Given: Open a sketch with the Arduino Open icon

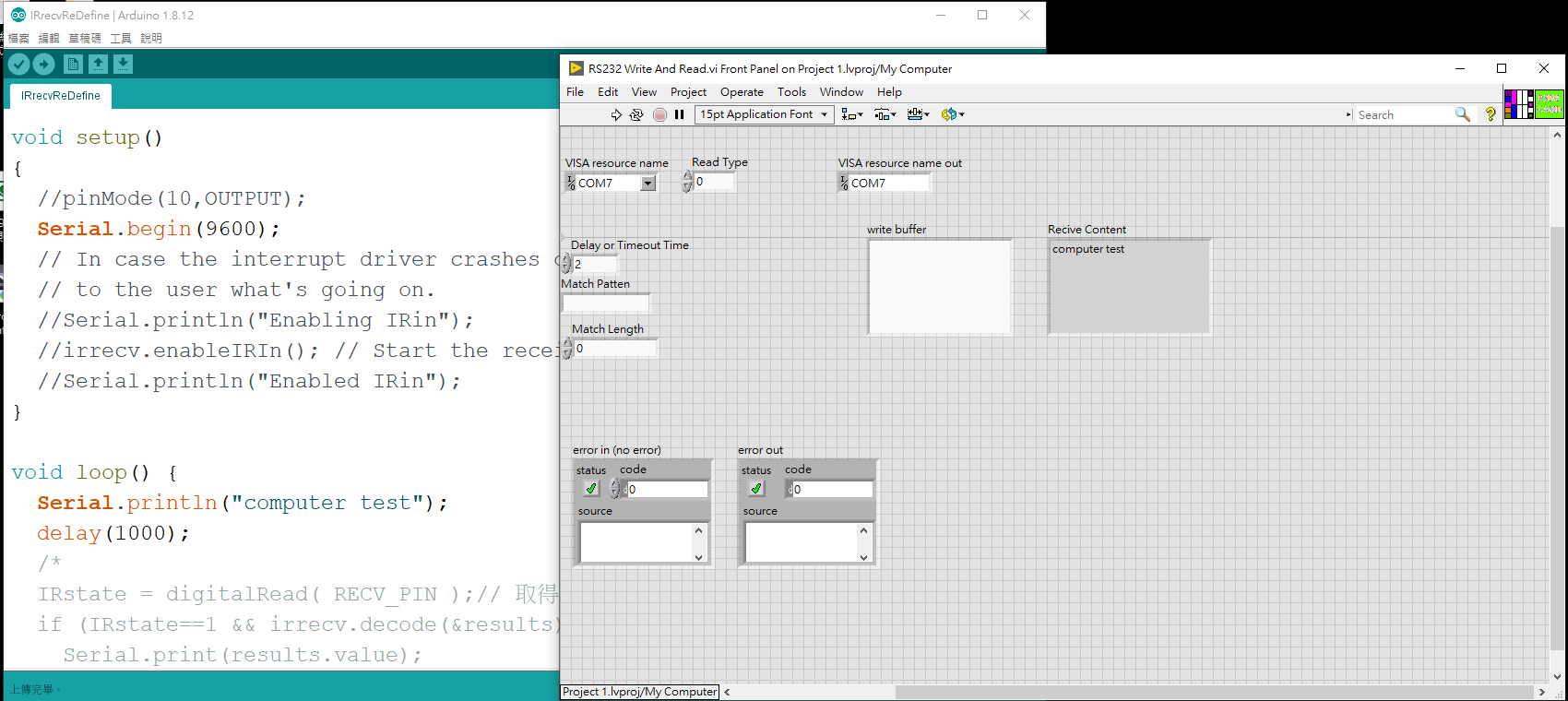Looking at the screenshot, I should point(98,64).
